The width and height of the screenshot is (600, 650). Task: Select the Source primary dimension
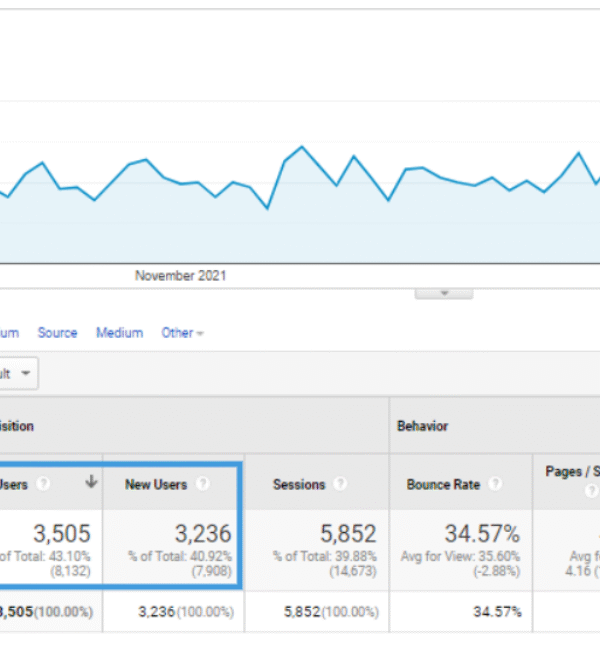click(x=57, y=333)
